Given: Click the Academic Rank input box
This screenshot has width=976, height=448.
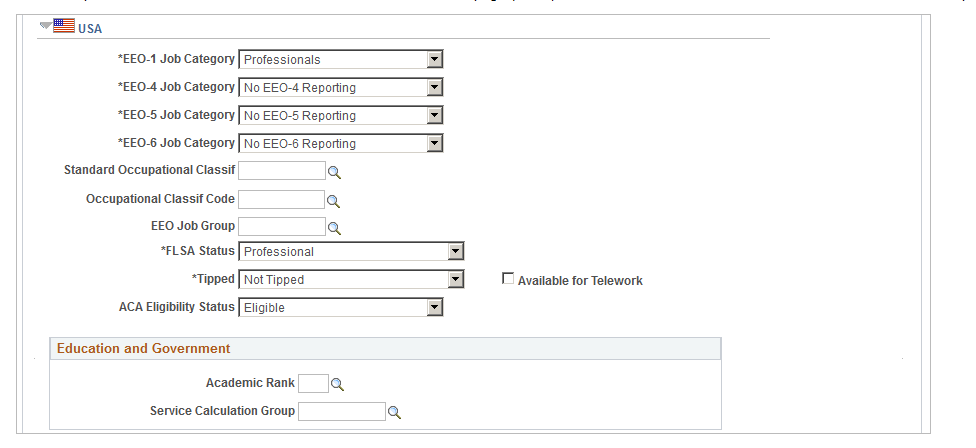Looking at the screenshot, I should (x=313, y=383).
